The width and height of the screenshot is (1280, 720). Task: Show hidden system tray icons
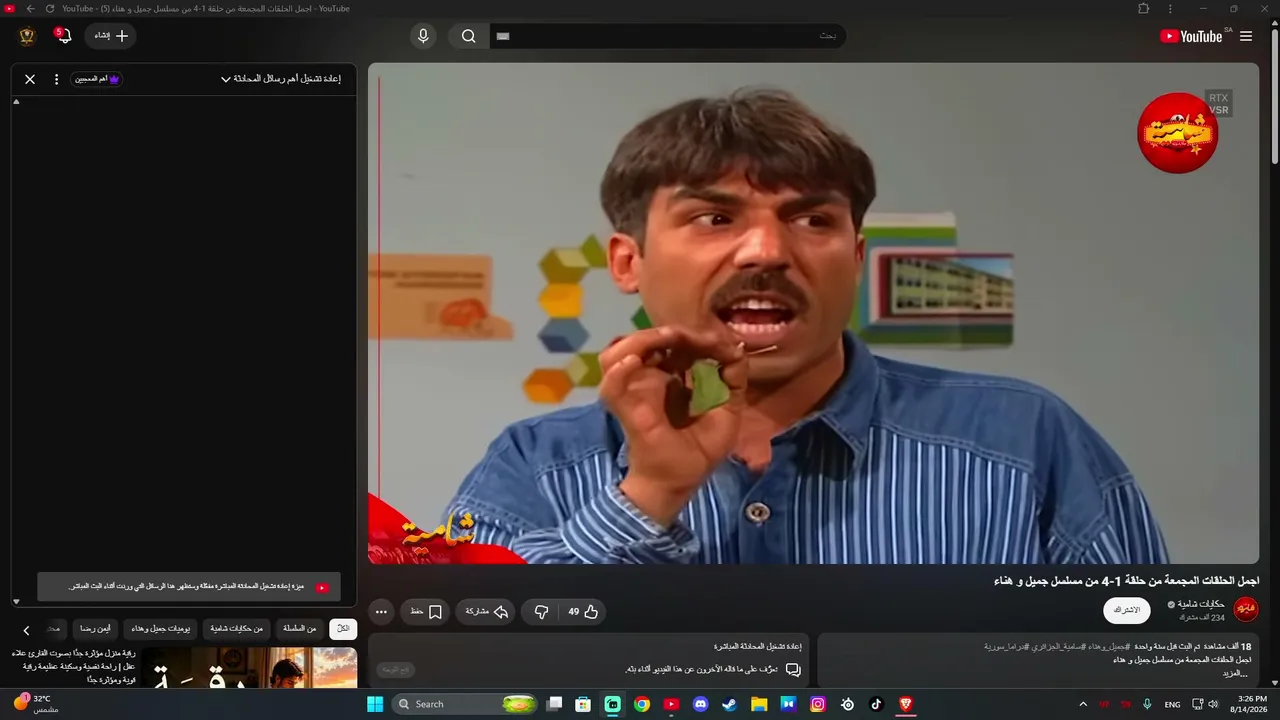(x=1083, y=704)
